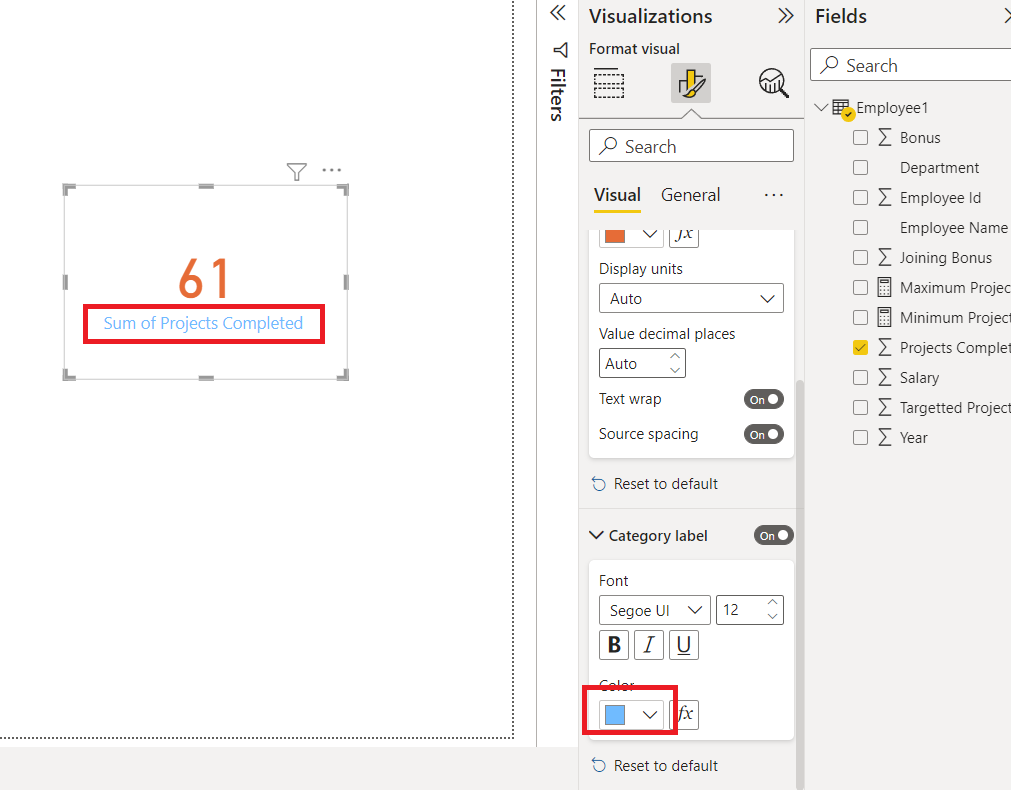
Task: Expand the collapsed Filters pane
Action: pos(558,50)
